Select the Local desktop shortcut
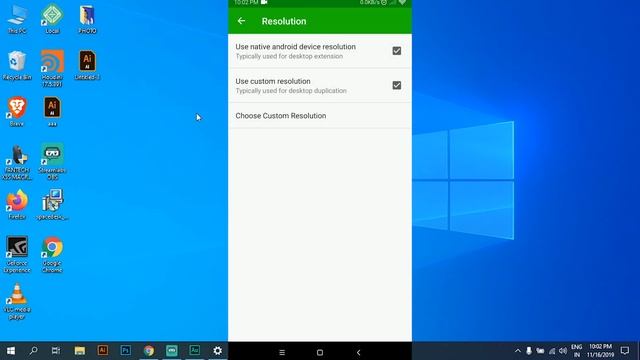Image resolution: width=640 pixels, height=360 pixels. tap(52, 19)
